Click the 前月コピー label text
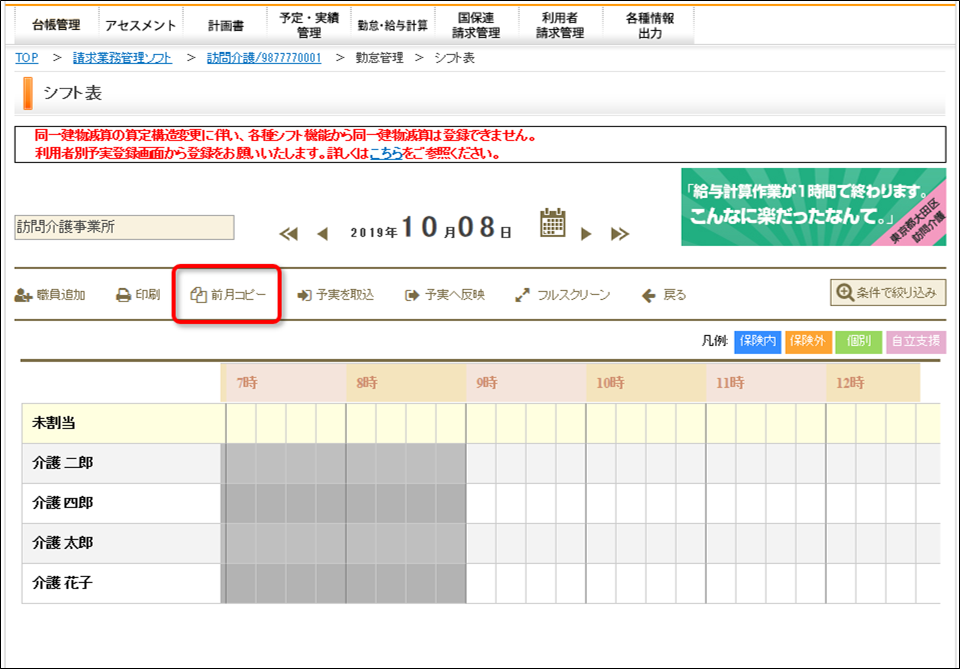 click(239, 295)
